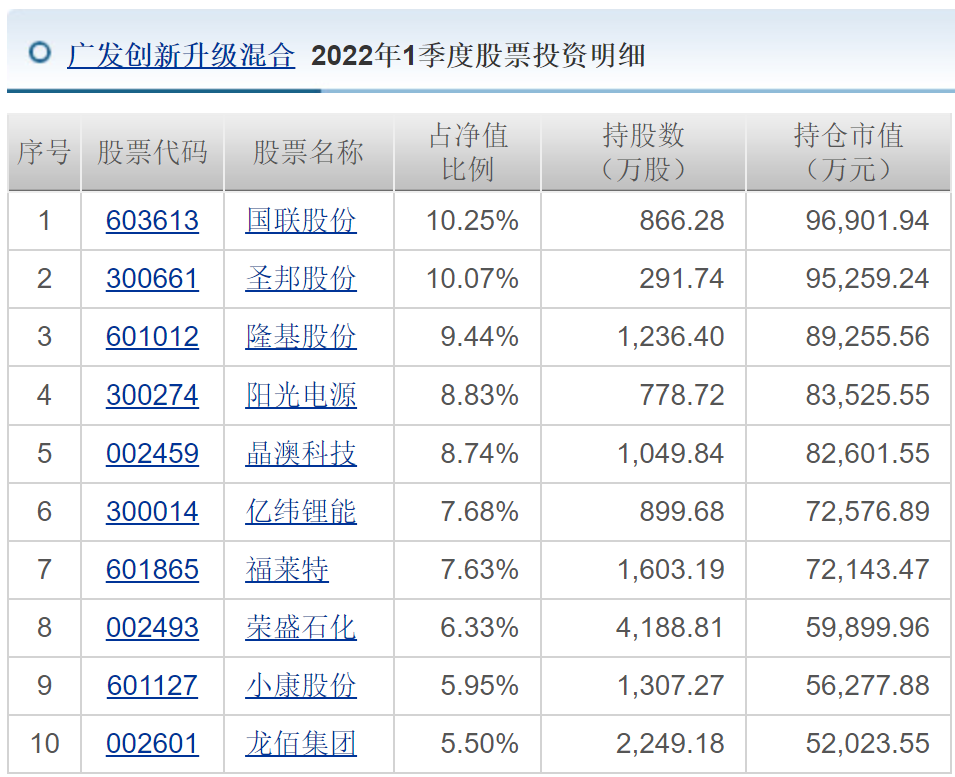This screenshot has height=777, width=955.
Task: Open 阳光电源 stock name link
Action: pyautogui.click(x=301, y=395)
